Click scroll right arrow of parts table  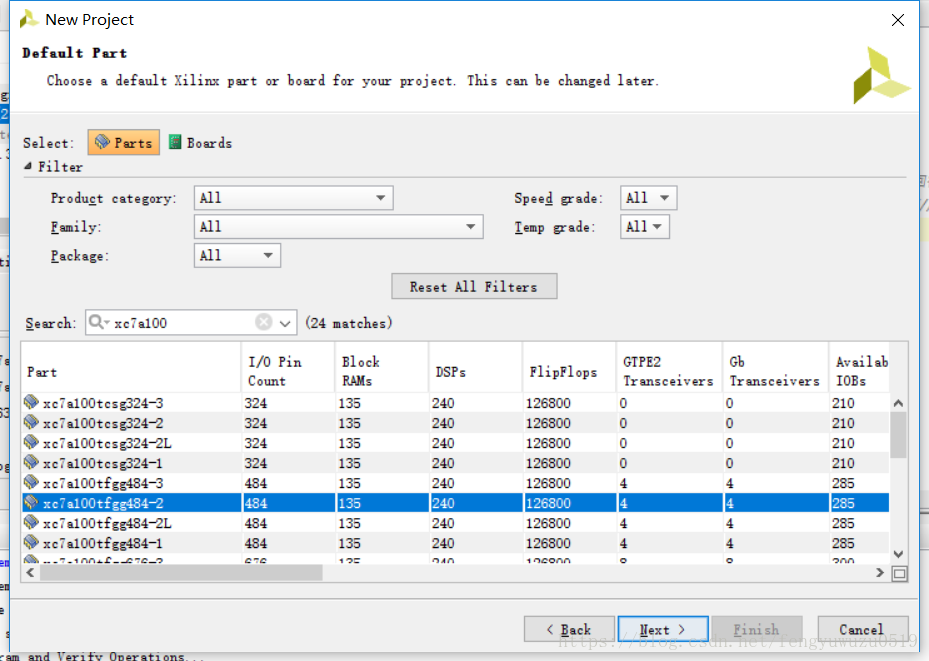[880, 573]
